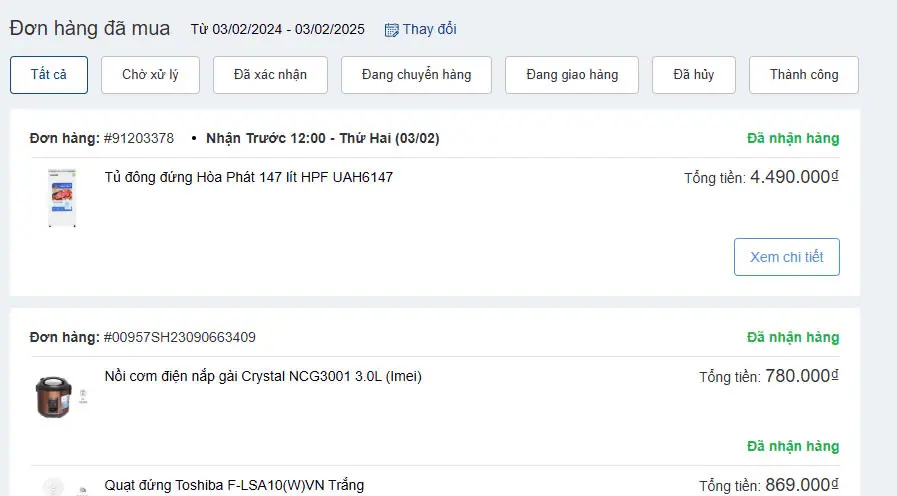Select the Thành công tab
The height and width of the screenshot is (496, 897).
804,75
